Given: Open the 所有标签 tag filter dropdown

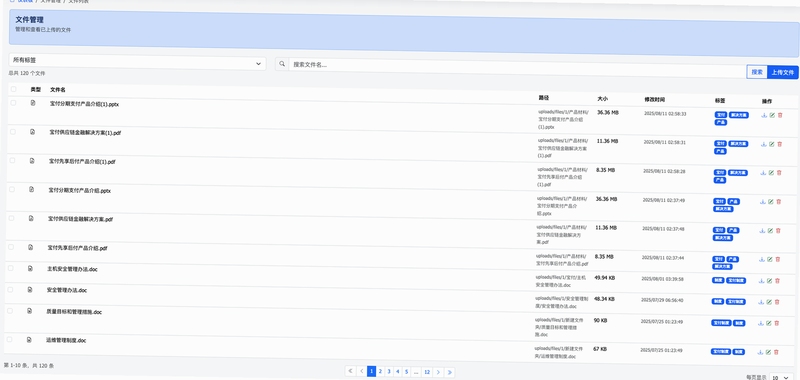Looking at the screenshot, I should tap(137, 62).
